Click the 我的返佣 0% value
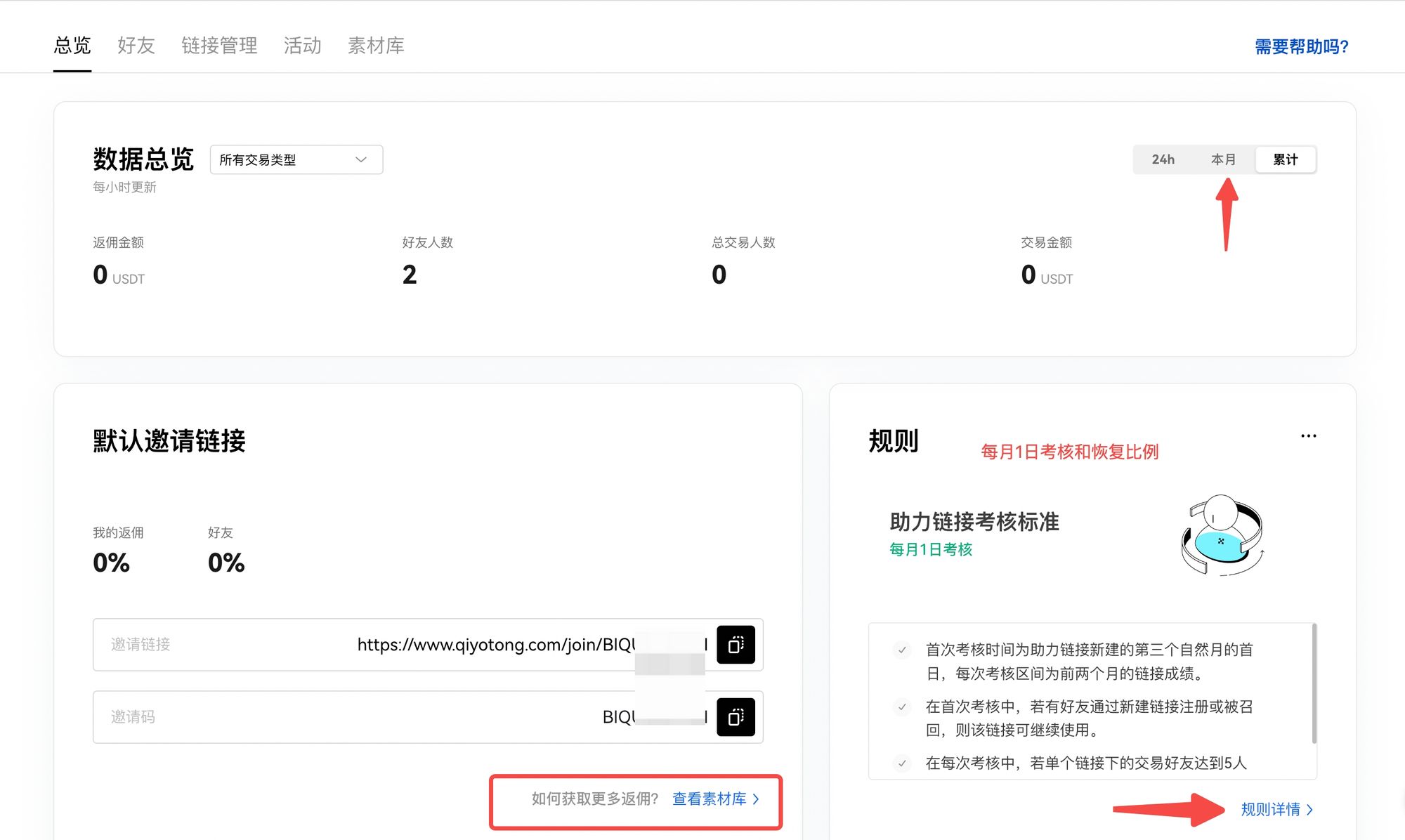The height and width of the screenshot is (840, 1405). point(111,563)
